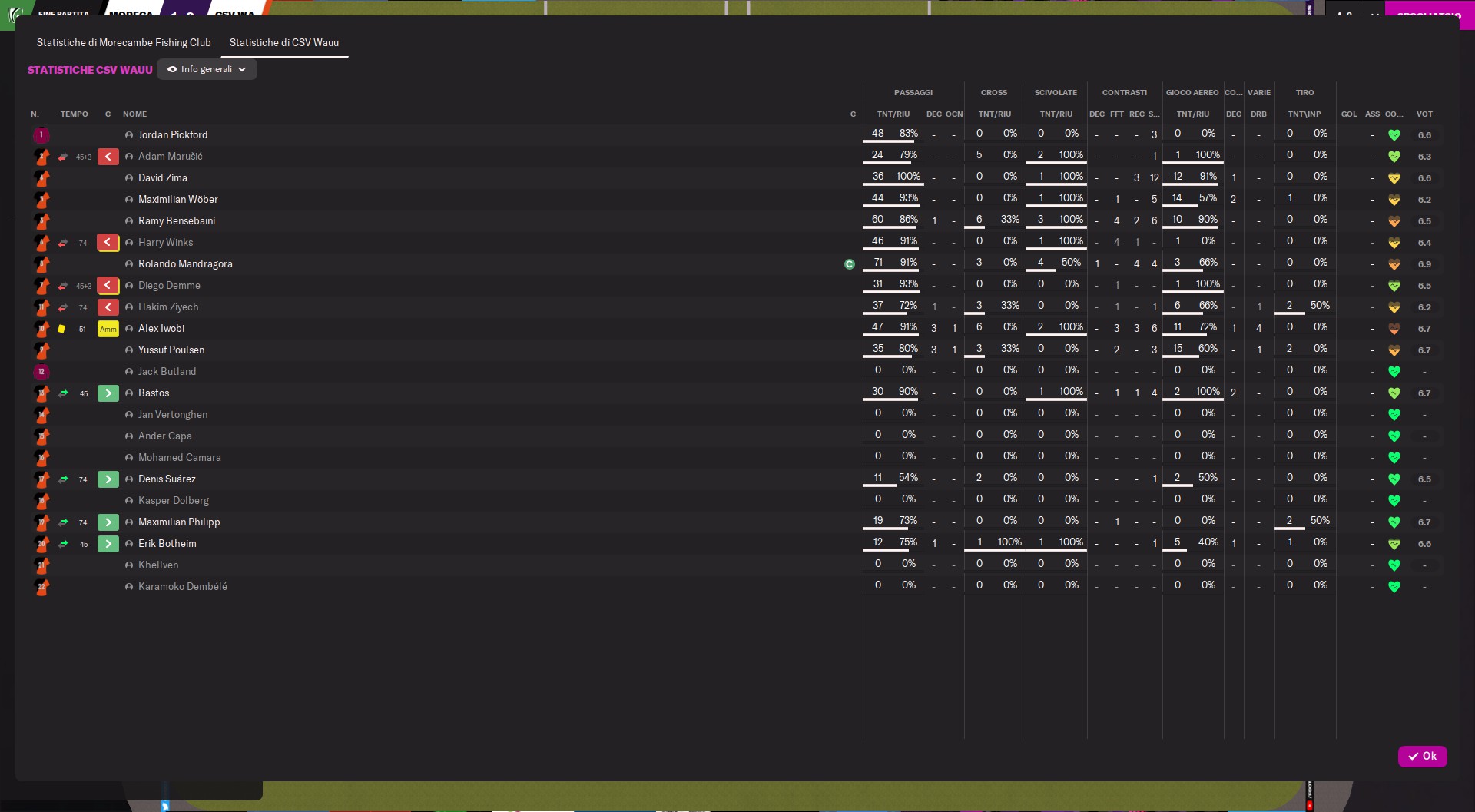Open Ander Capa player profile

pyautogui.click(x=165, y=436)
